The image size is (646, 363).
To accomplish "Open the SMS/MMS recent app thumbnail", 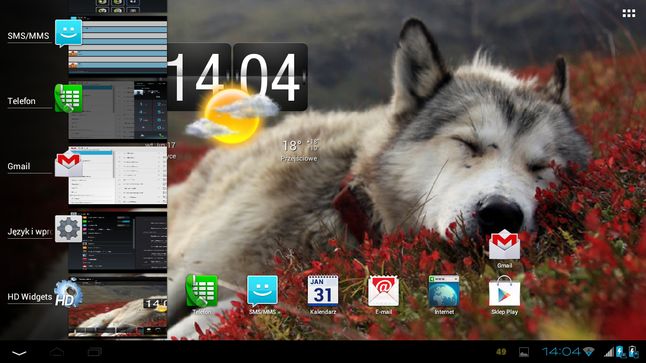I will (118, 45).
